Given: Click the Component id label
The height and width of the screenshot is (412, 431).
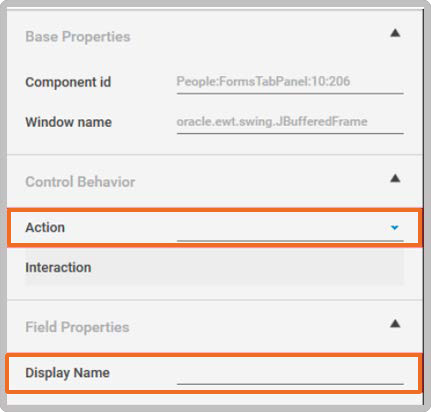Looking at the screenshot, I should [x=68, y=82].
